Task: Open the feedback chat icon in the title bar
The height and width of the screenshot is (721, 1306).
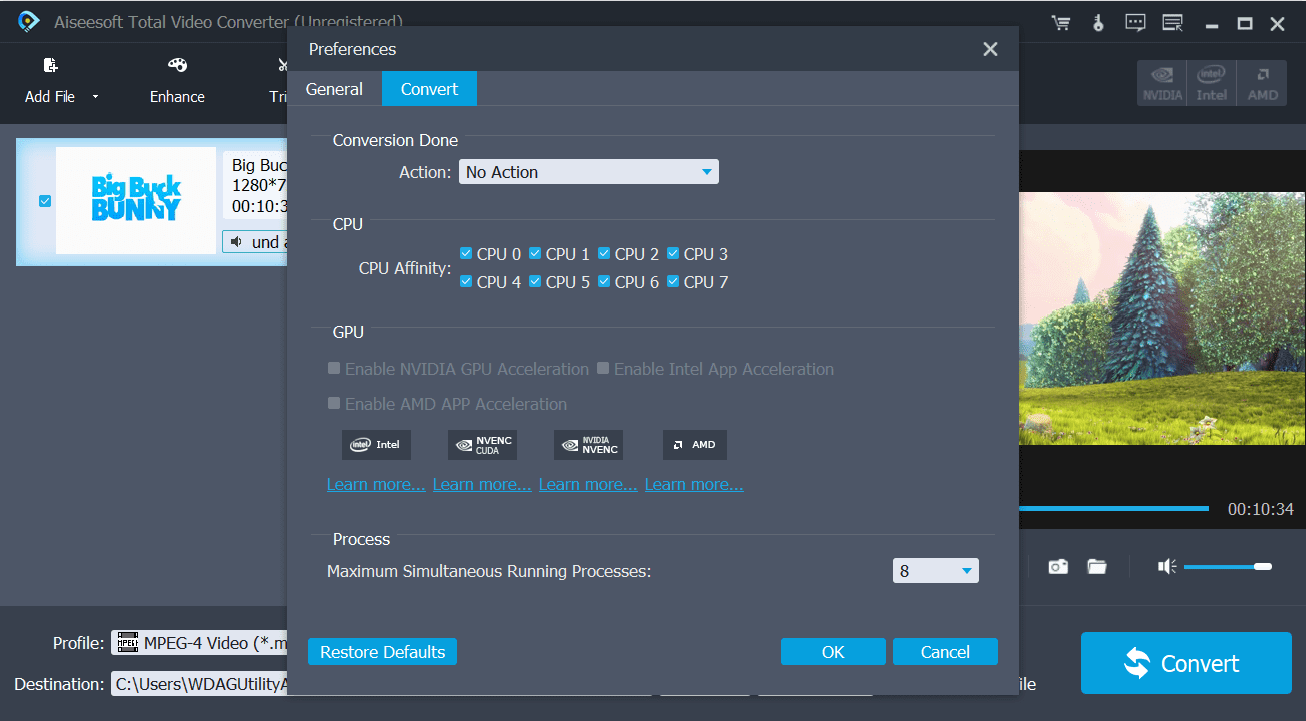Action: (1135, 23)
